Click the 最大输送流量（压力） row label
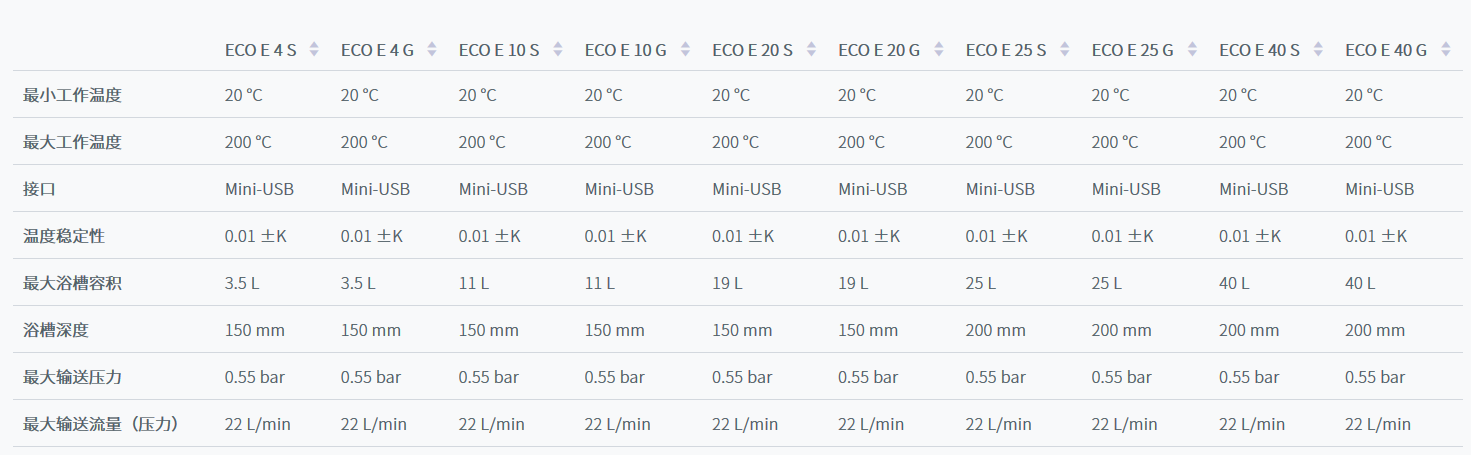 pos(102,424)
